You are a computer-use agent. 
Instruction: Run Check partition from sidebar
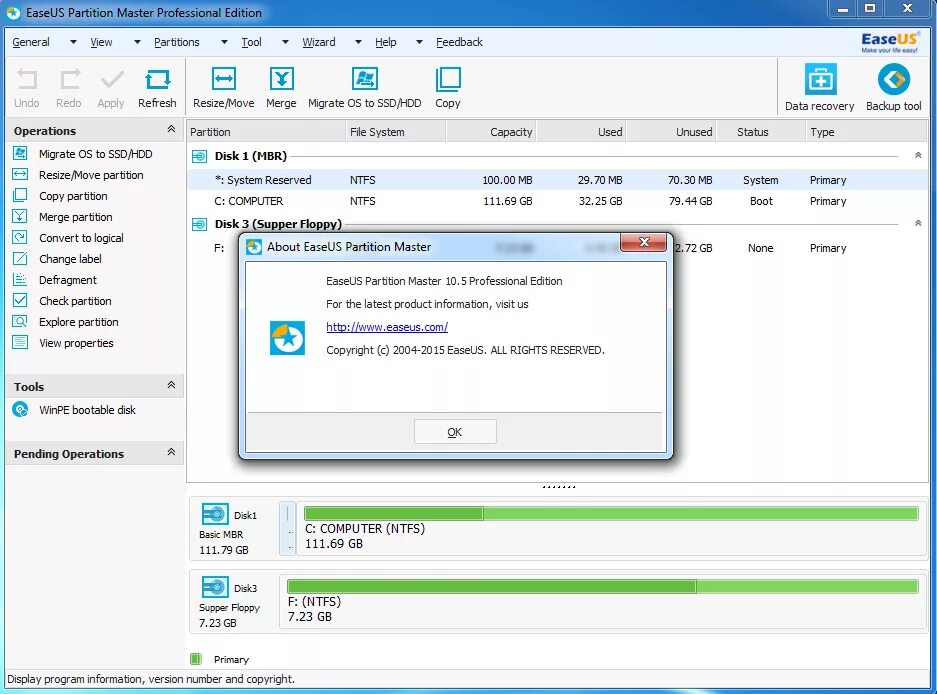pos(75,301)
